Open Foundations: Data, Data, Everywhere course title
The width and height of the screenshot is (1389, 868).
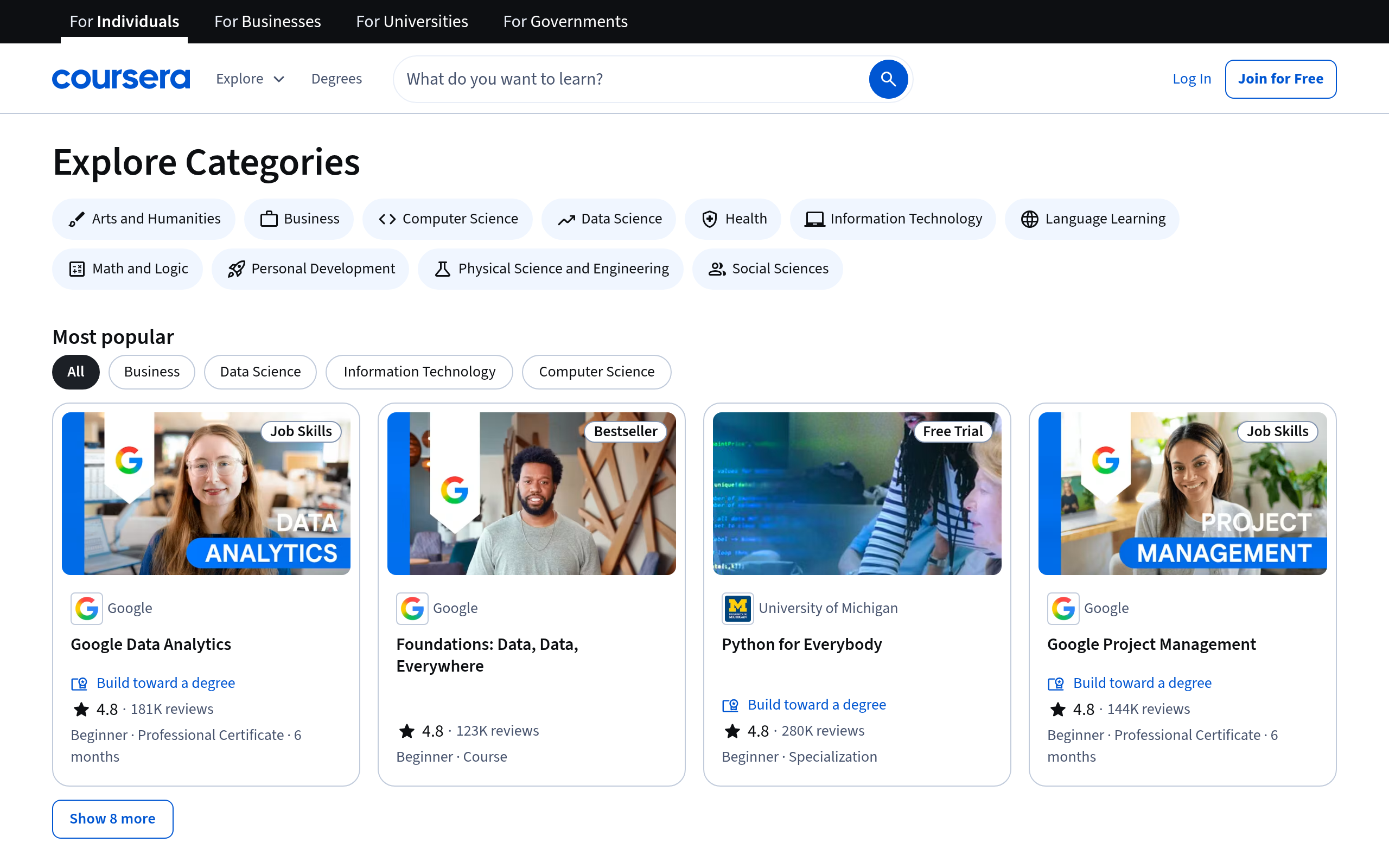click(x=487, y=655)
